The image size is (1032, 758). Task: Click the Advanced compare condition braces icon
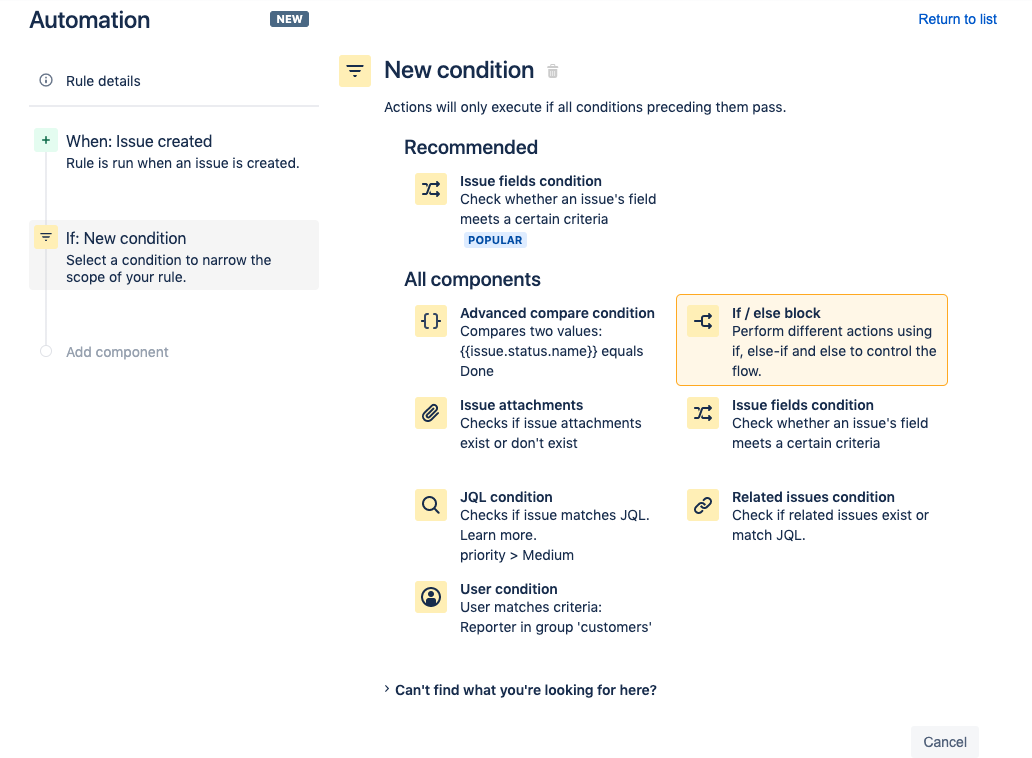430,321
